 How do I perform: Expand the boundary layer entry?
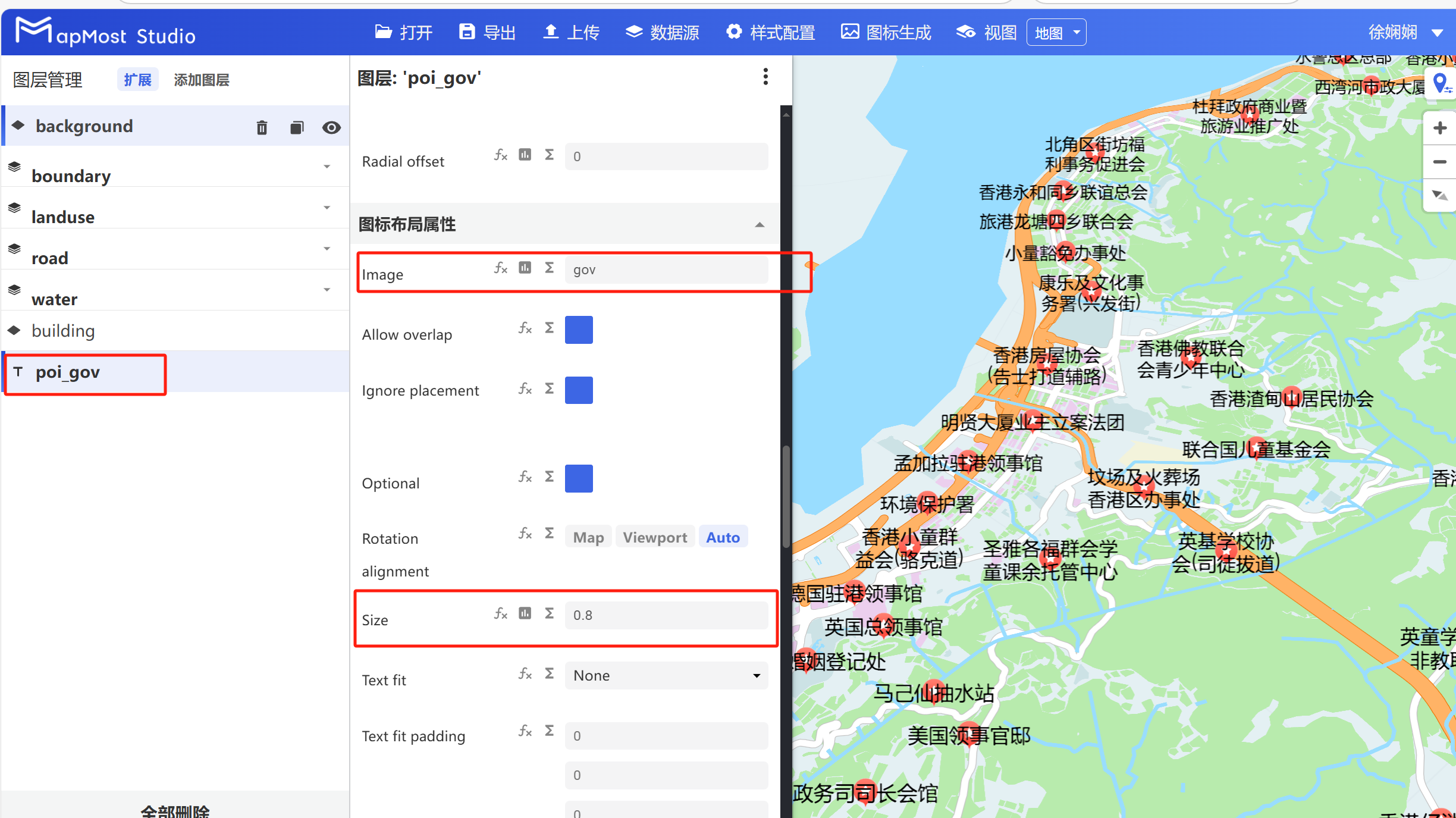327,167
